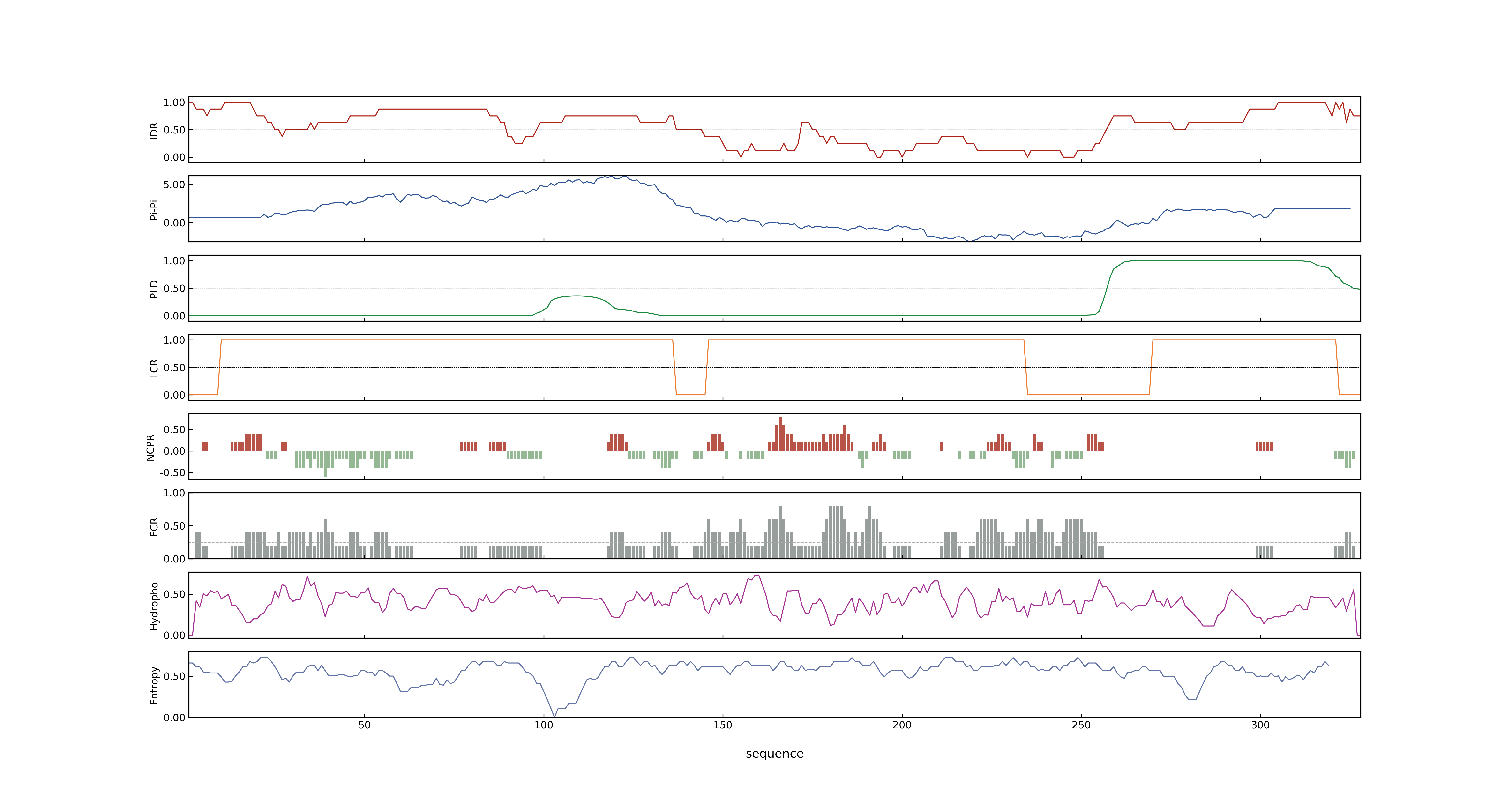Click the x-axis tick label 150
1512x806 pixels.
(723, 725)
